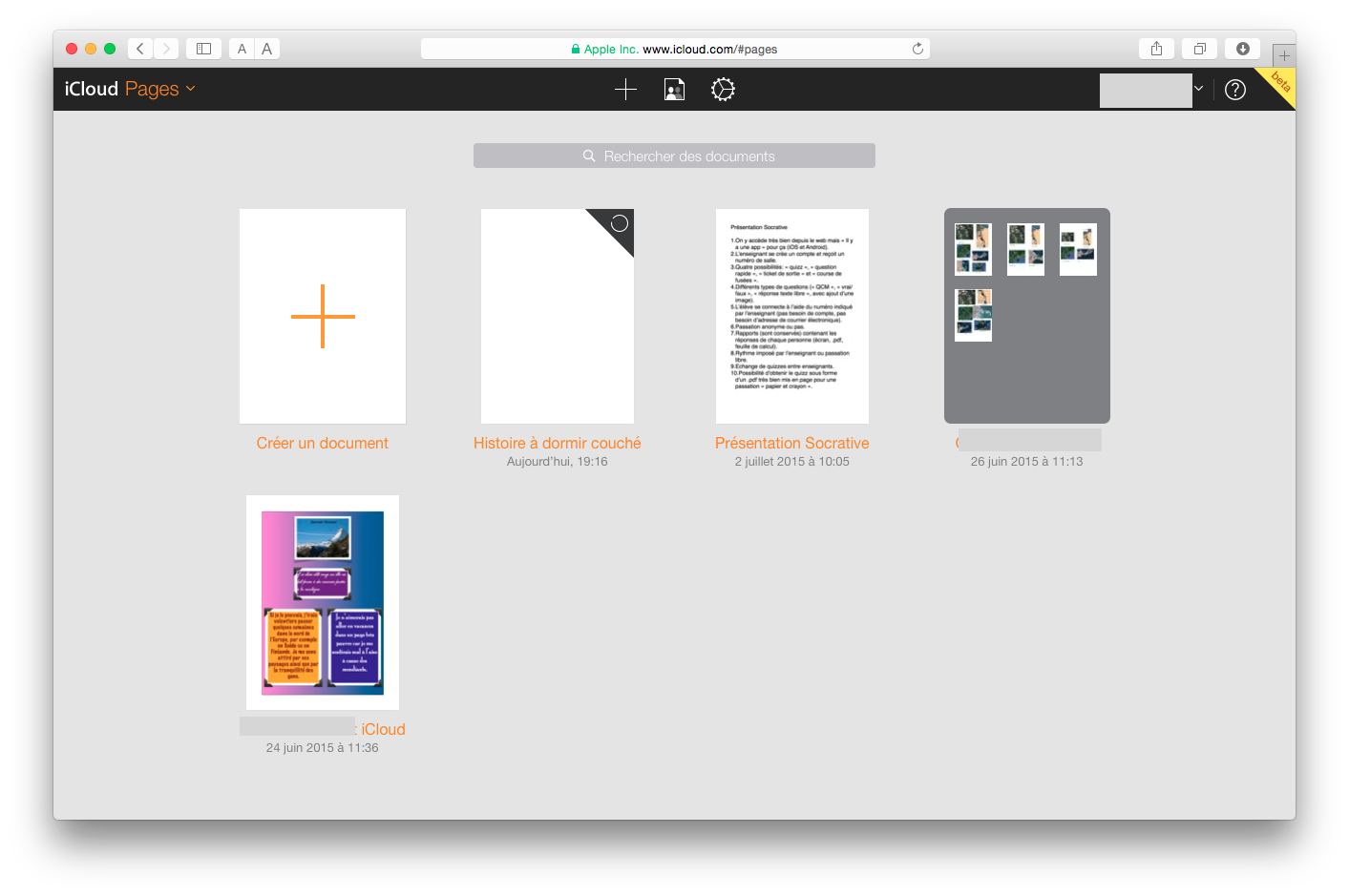Viewport: 1349px width, 896px height.
Task: Click the plus icon in the iCloud toolbar
Action: click(625, 90)
